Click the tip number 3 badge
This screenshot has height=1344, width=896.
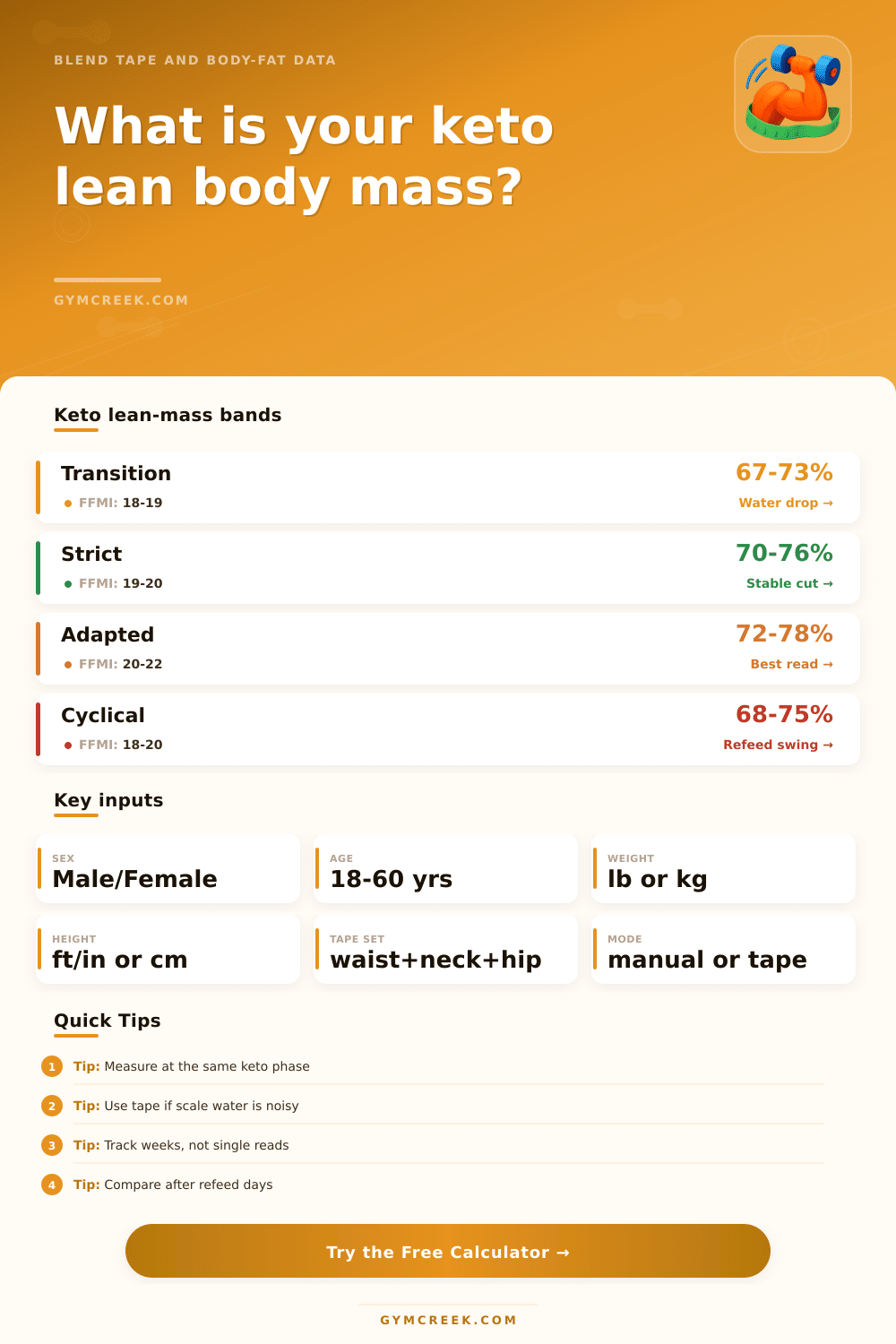tap(52, 1145)
